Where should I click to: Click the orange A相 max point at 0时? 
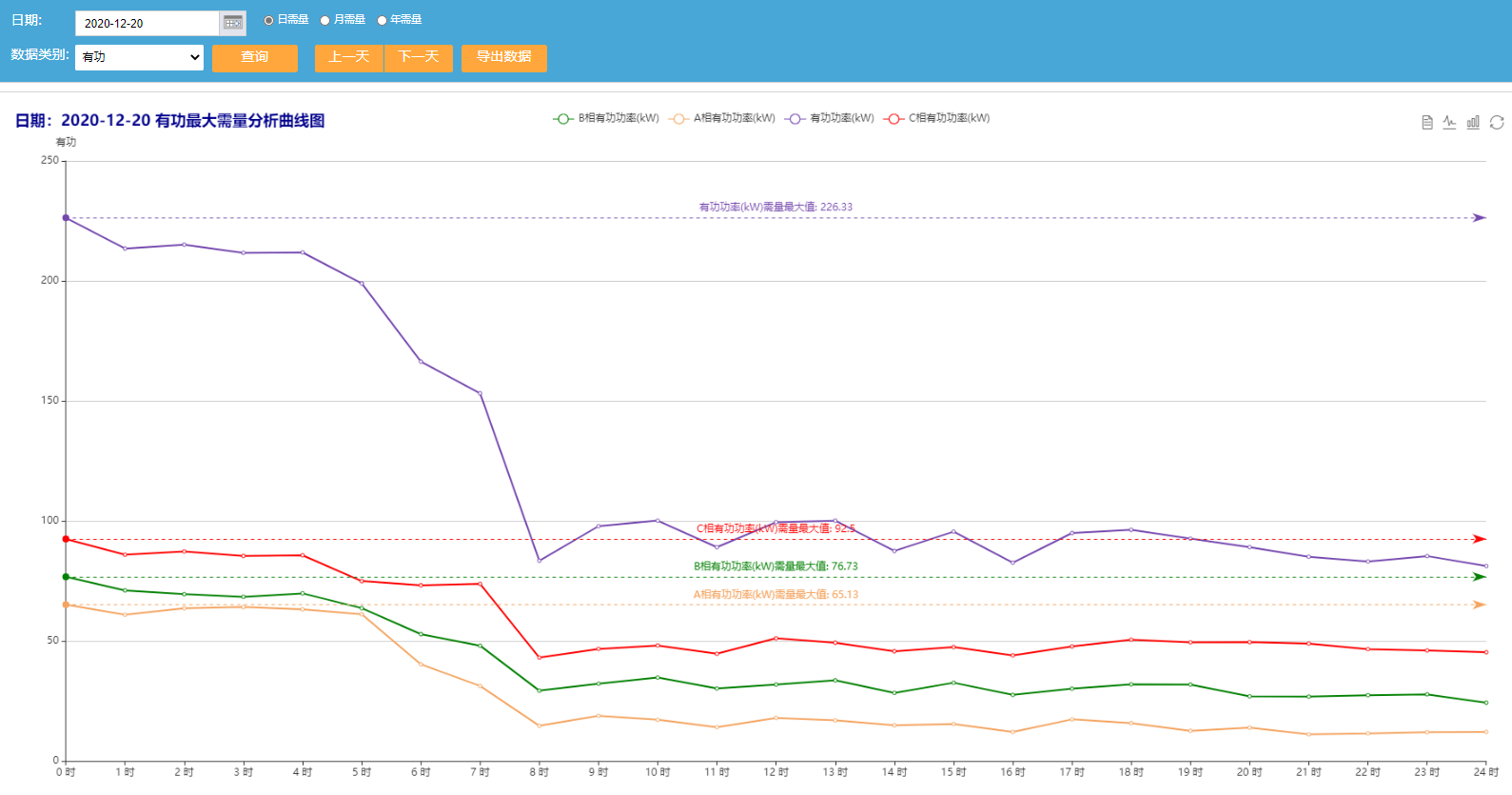66,605
